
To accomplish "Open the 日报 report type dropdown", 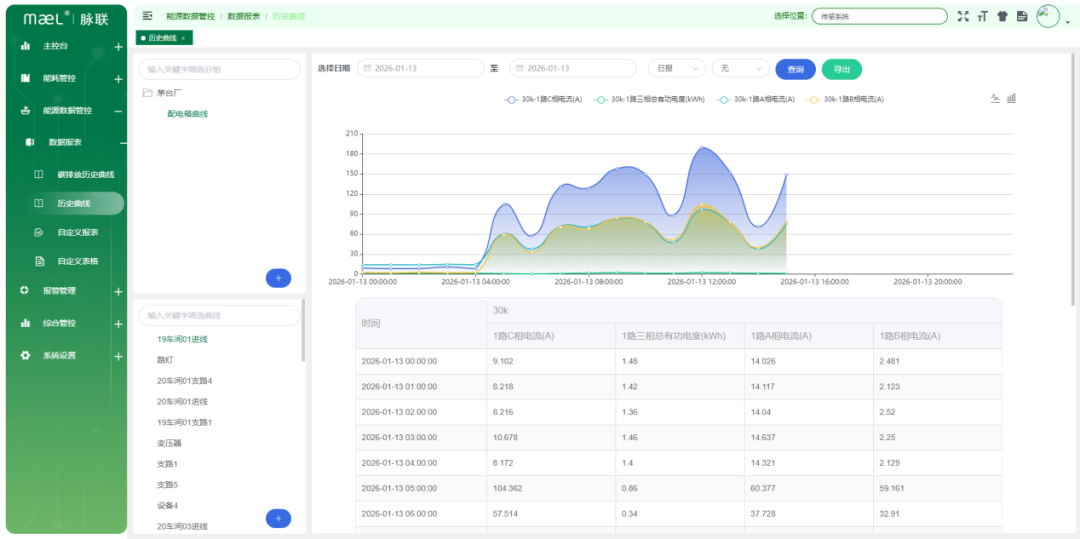I will pos(677,68).
